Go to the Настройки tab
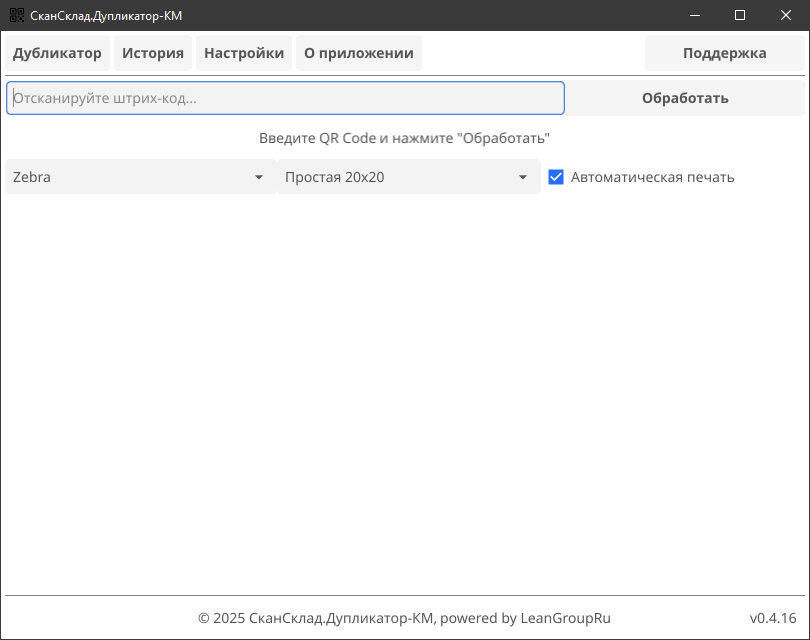 (x=244, y=53)
